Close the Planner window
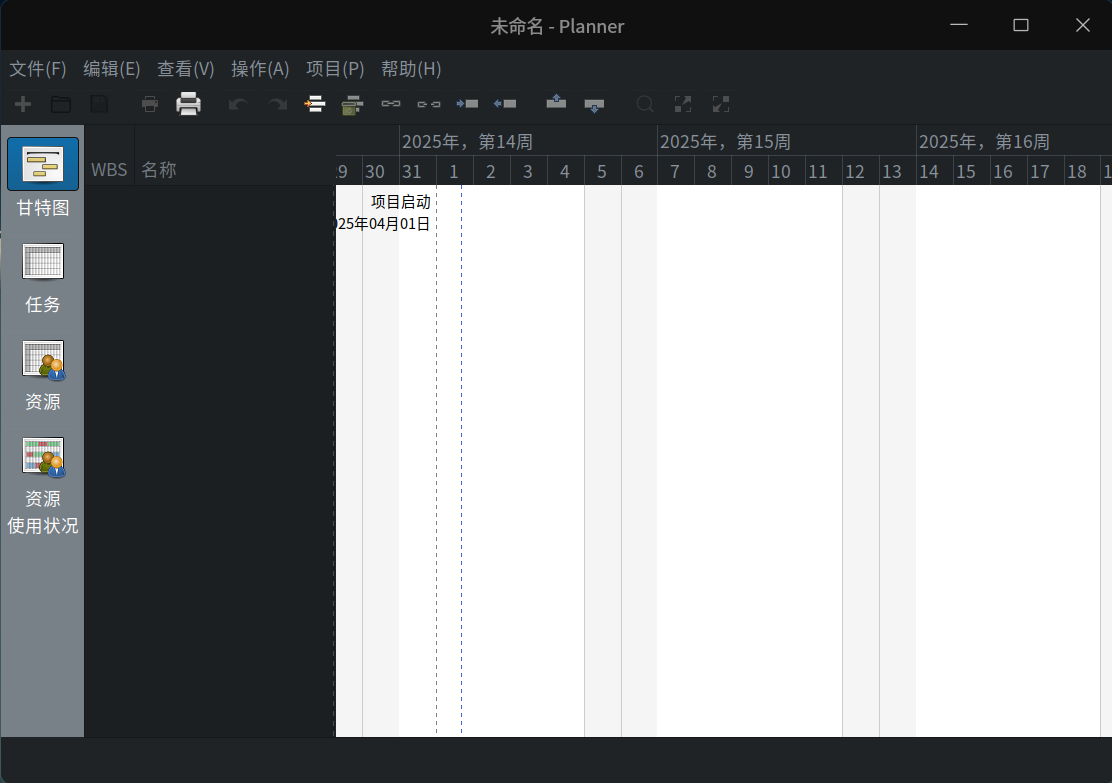1112x783 pixels. [x=1082, y=25]
